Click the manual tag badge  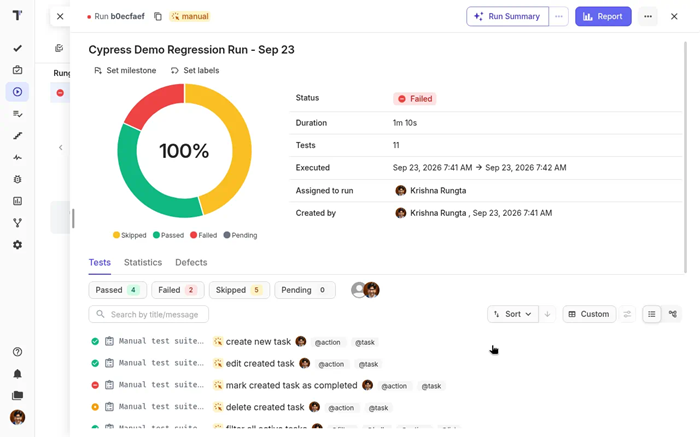tap(190, 17)
